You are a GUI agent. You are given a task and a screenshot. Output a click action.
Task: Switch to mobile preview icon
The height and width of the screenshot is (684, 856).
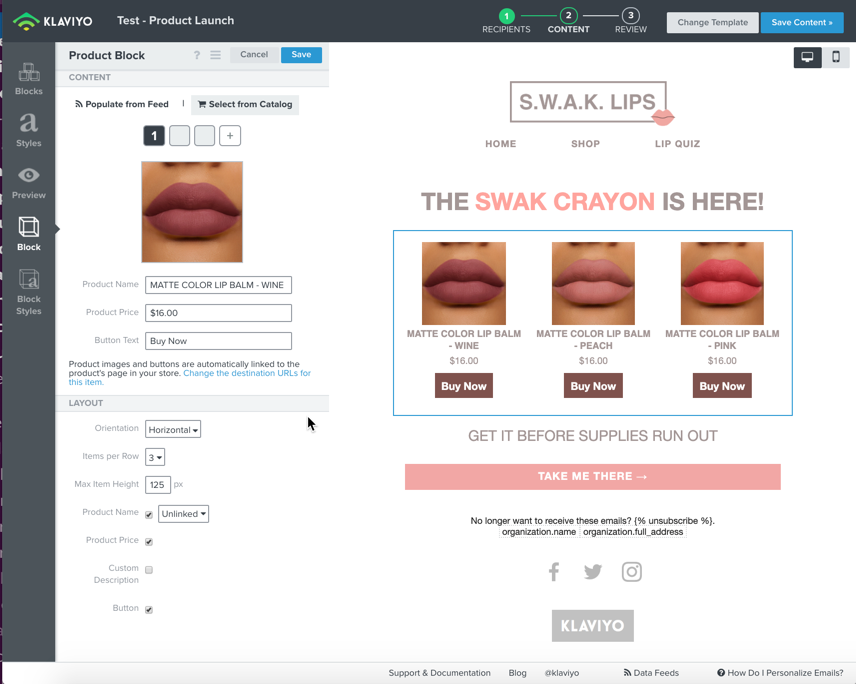836,57
